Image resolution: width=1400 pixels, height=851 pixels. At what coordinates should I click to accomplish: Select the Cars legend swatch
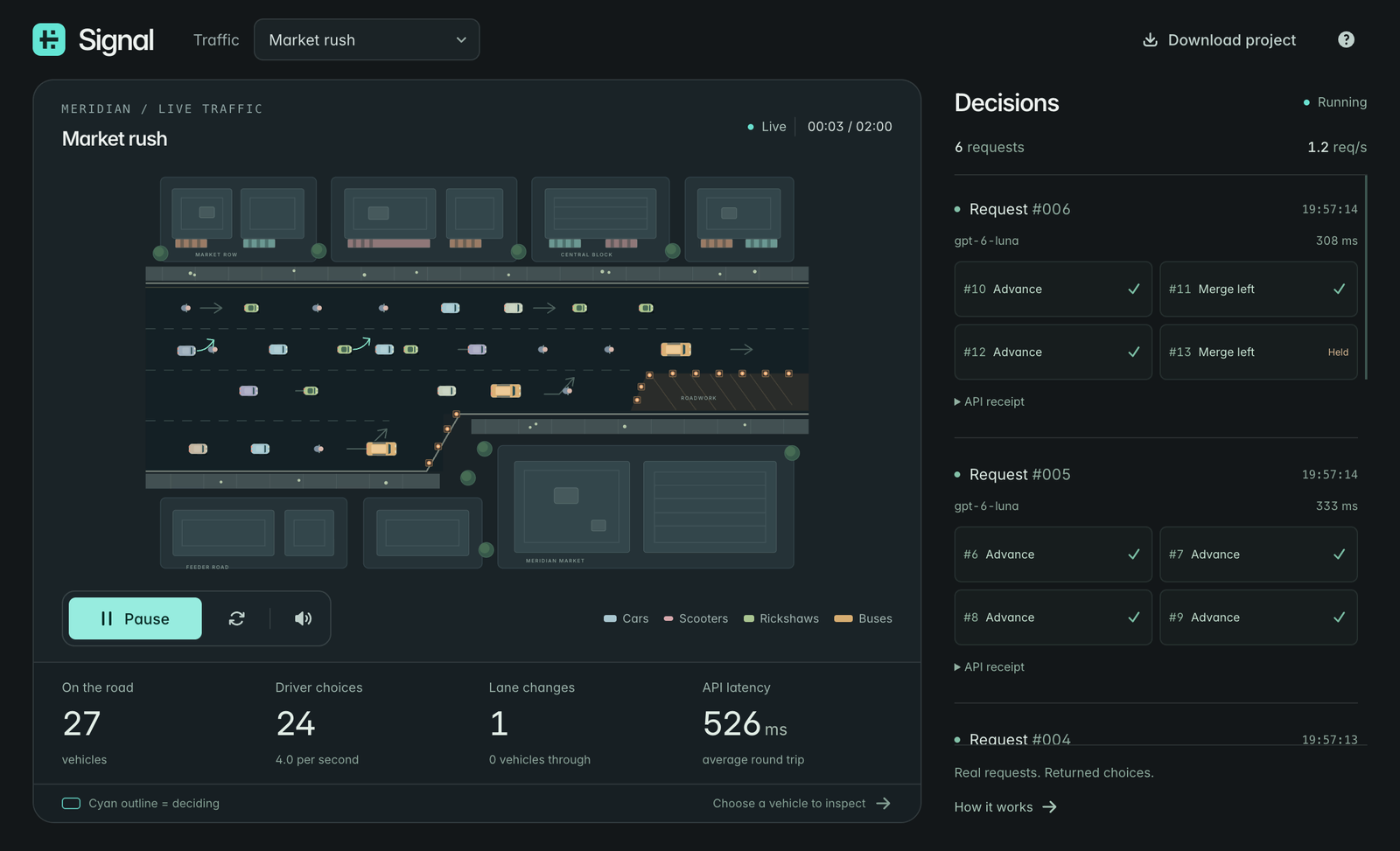coord(610,618)
